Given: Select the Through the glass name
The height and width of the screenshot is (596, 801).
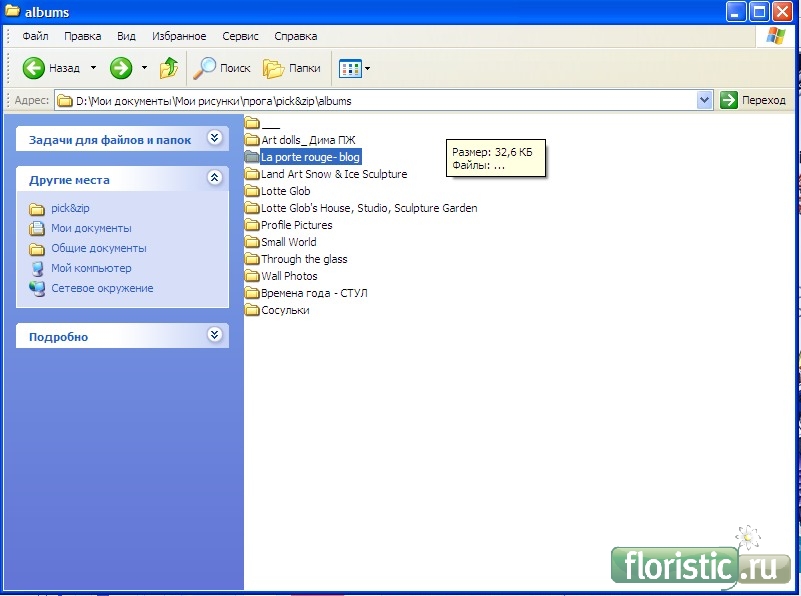Looking at the screenshot, I should (304, 259).
